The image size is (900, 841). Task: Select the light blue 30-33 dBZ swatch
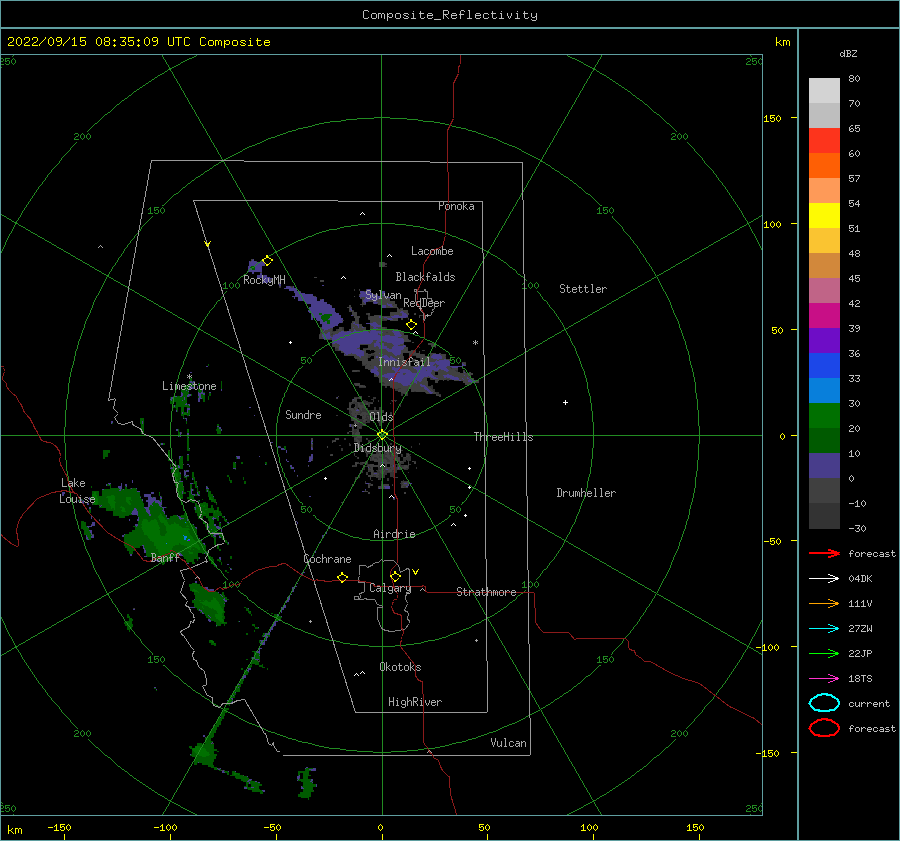tap(824, 390)
